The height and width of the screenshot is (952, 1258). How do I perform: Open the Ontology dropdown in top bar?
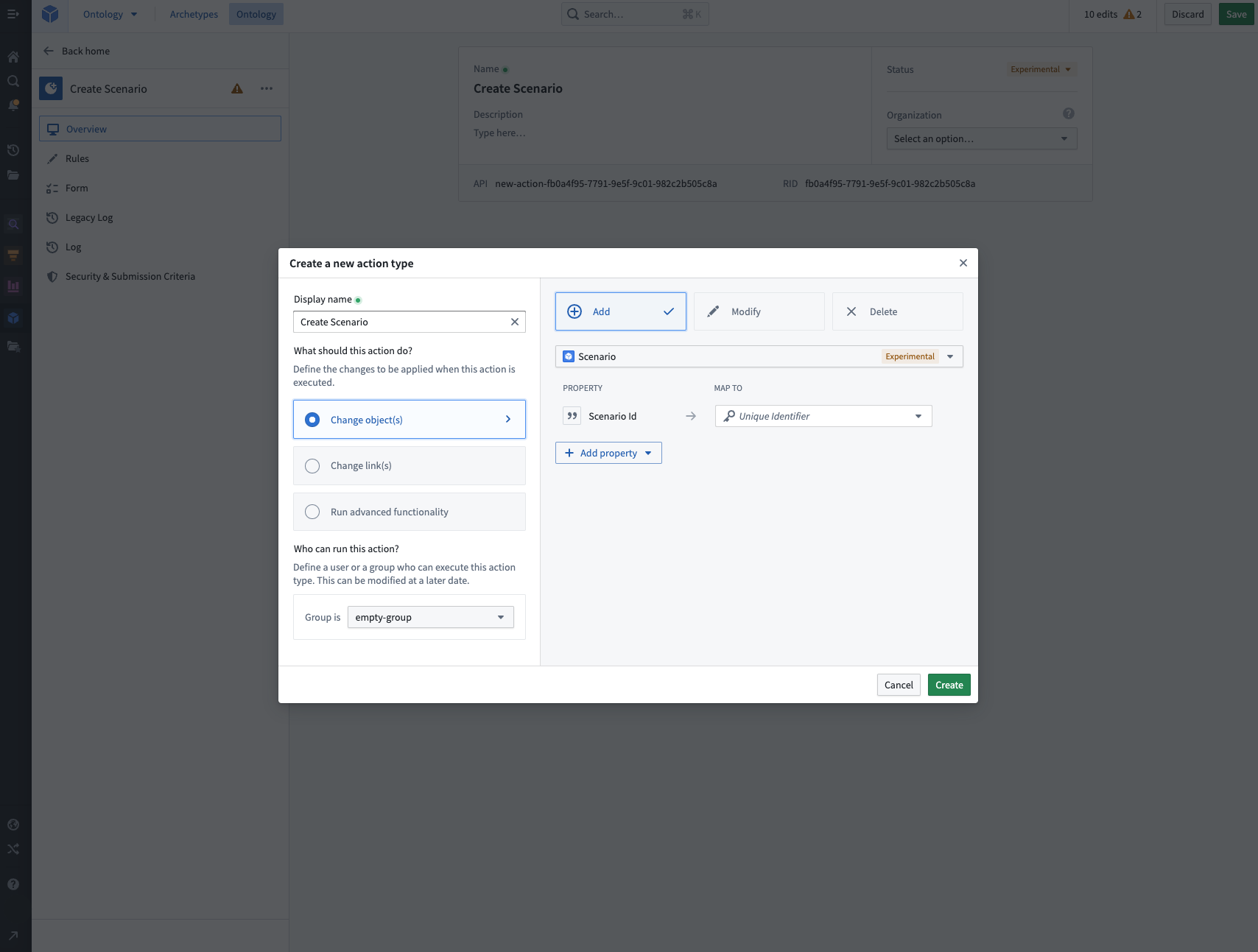pos(110,14)
